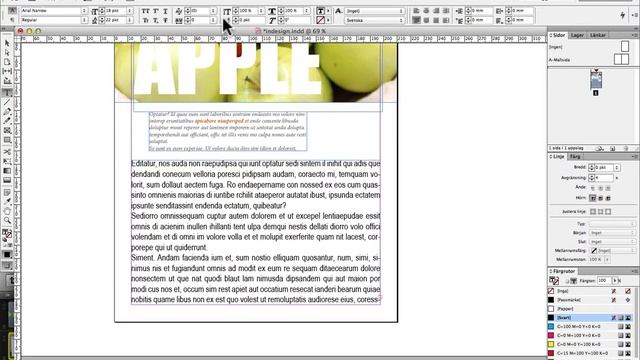Click the Superscript formatting icon

tap(156, 11)
